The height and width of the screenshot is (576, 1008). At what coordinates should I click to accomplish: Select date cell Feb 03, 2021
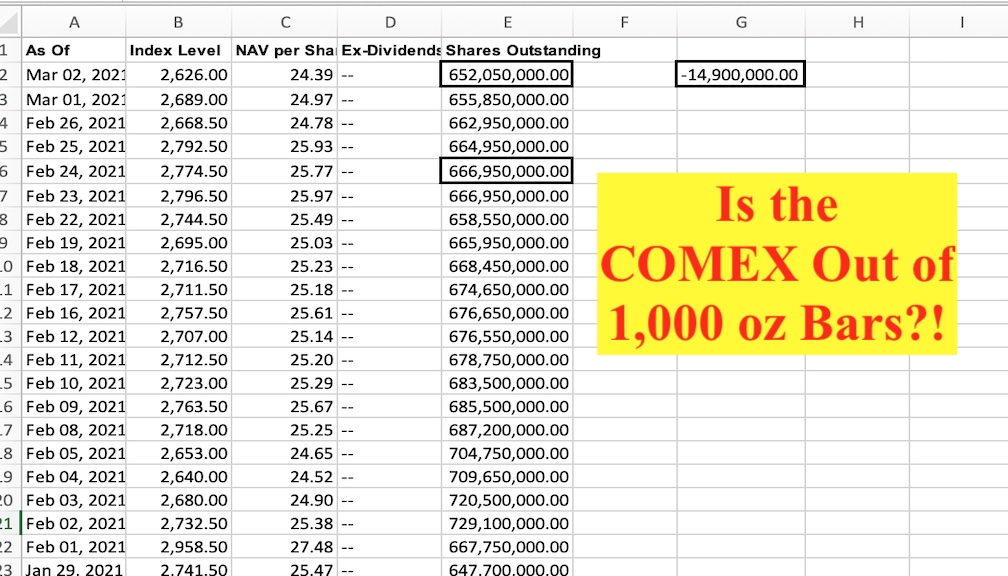[x=74, y=500]
